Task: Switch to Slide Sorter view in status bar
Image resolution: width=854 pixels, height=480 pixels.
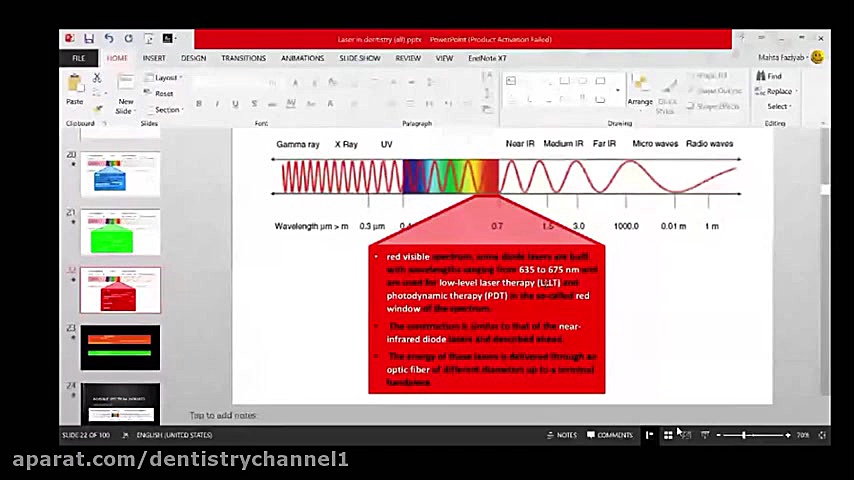Action: click(667, 435)
